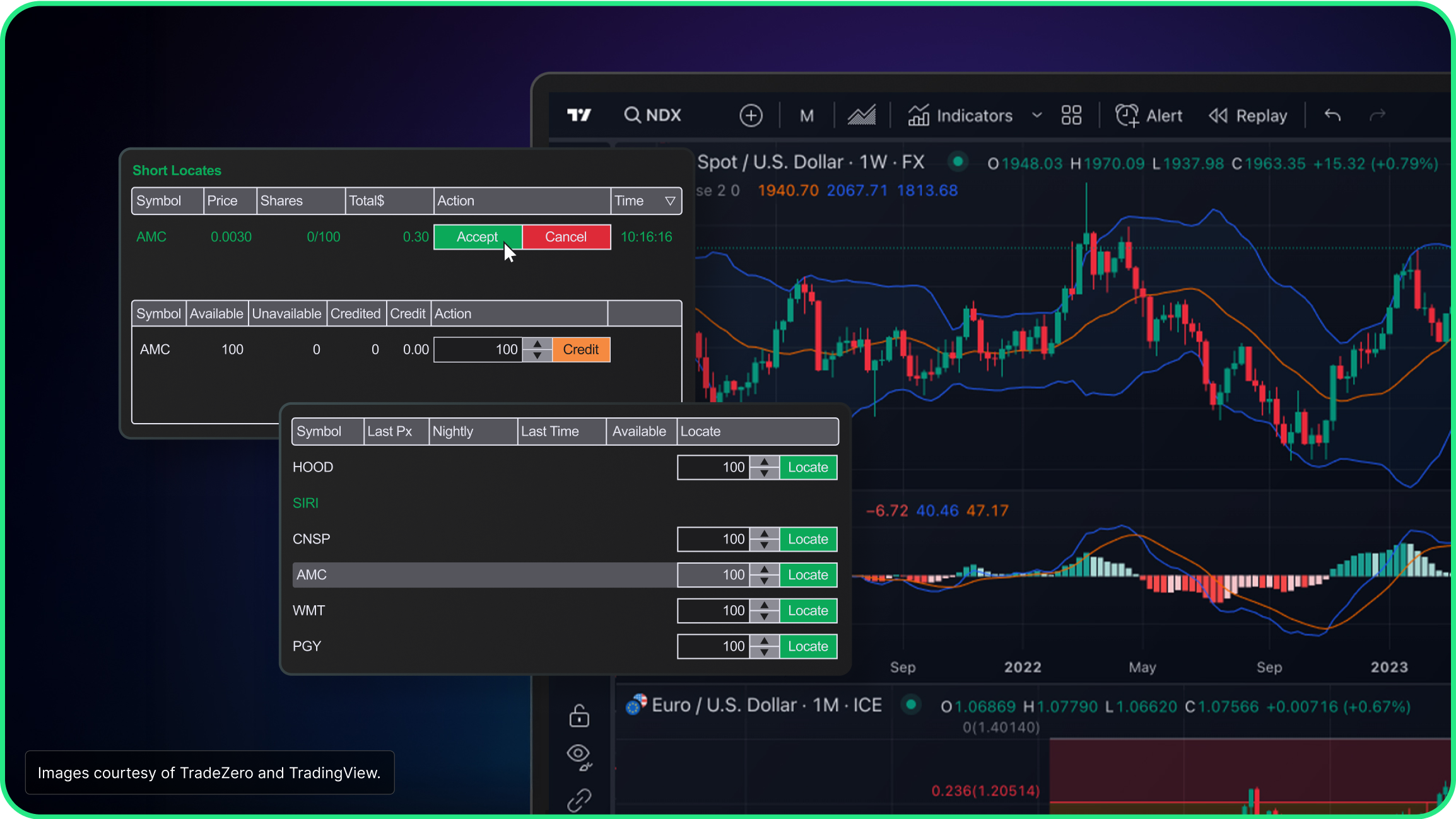Click the green status dot on Euro chart
1456x819 pixels.
pyautogui.click(x=910, y=705)
